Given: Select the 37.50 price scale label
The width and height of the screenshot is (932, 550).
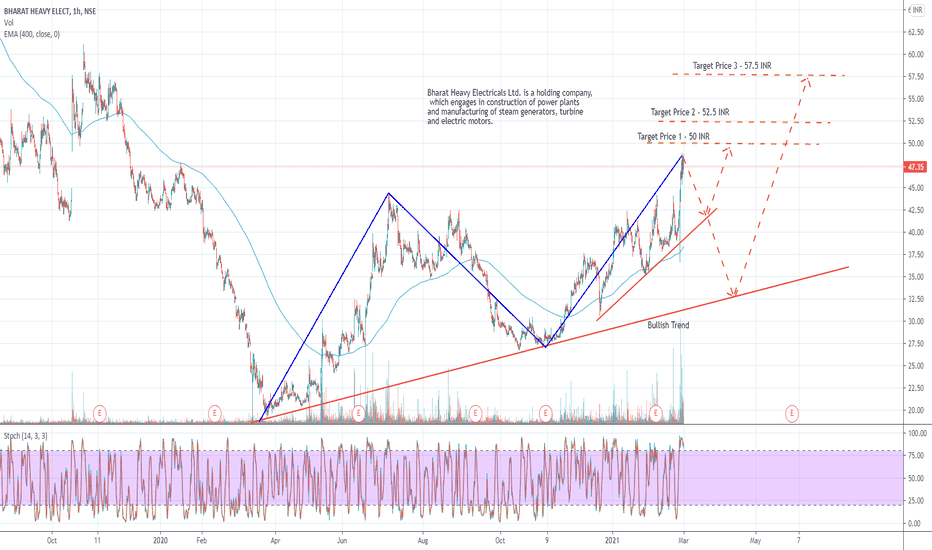Looking at the screenshot, I should pyautogui.click(x=915, y=254).
